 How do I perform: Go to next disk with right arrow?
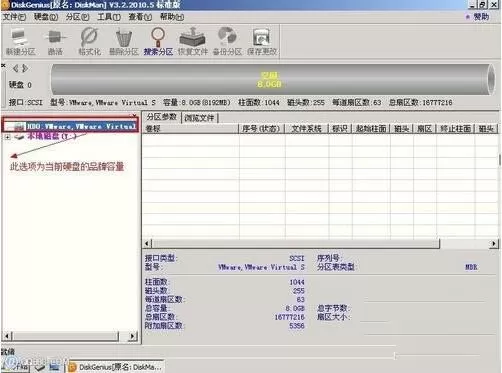coord(25,69)
